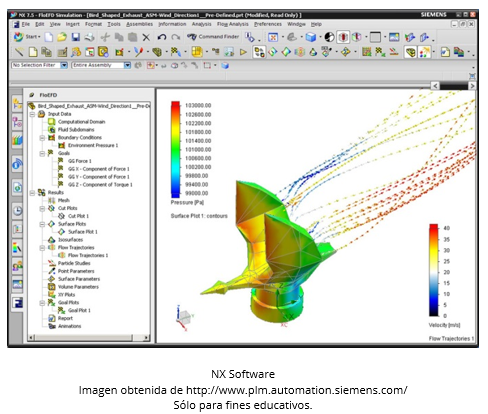Image resolution: width=488 pixels, height=414 pixels.
Task: Click the Boundary Condition toolbar icon
Action: point(119,52)
